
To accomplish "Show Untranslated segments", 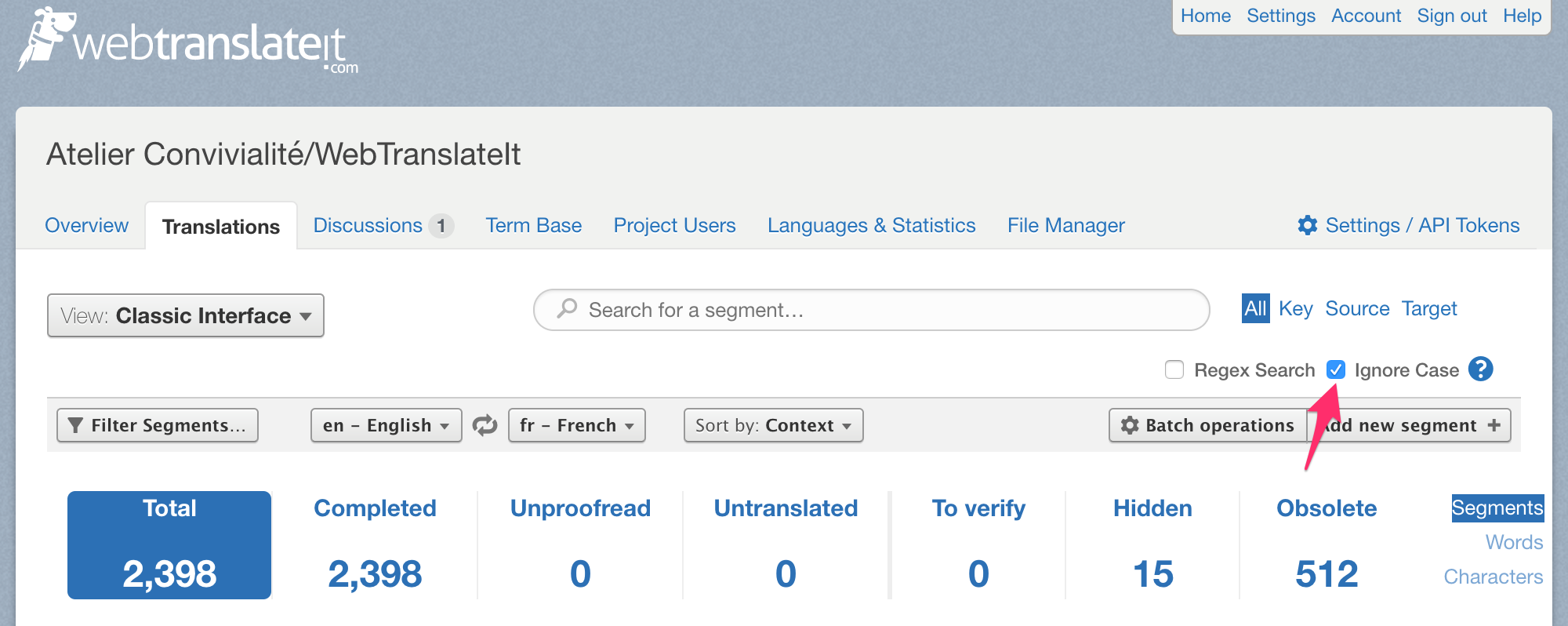I will click(x=786, y=545).
